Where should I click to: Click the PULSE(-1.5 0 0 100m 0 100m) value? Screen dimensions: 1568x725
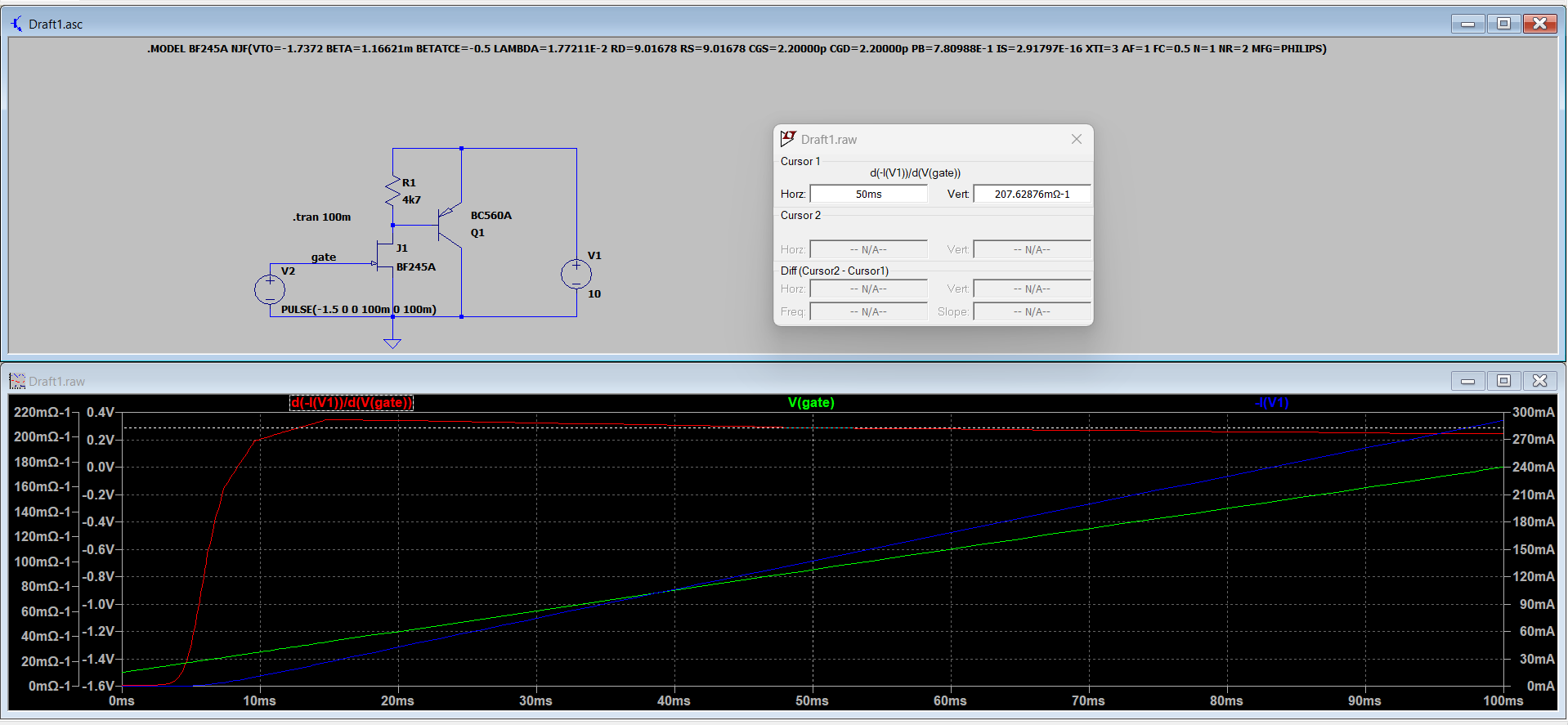pyautogui.click(x=359, y=309)
